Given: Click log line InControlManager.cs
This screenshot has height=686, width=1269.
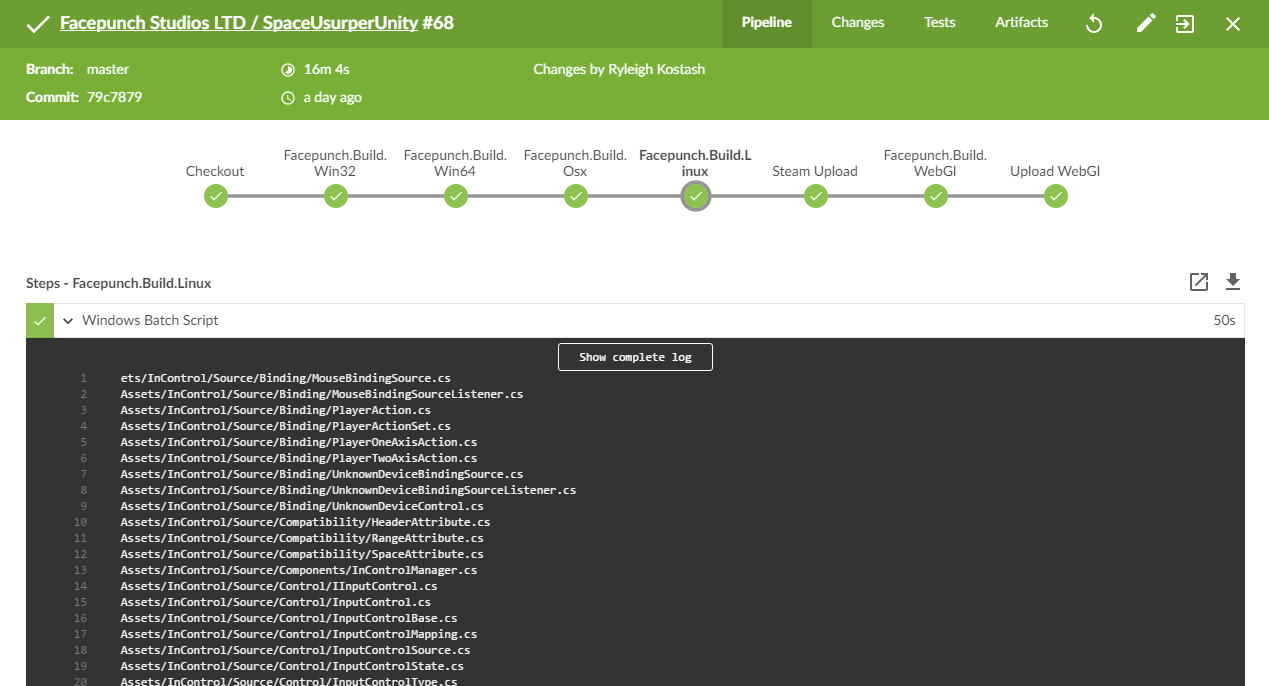Looking at the screenshot, I should point(299,570).
